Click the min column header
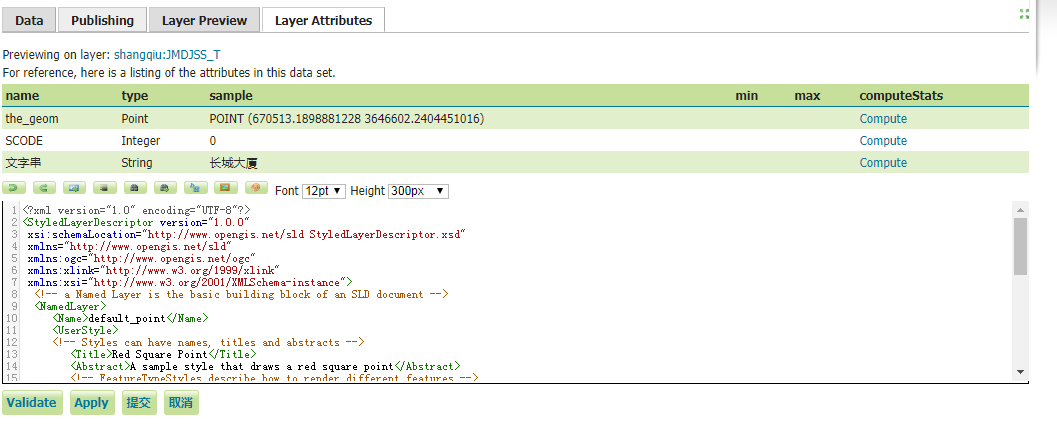Viewport: 1057px width, 424px height. coord(747,96)
